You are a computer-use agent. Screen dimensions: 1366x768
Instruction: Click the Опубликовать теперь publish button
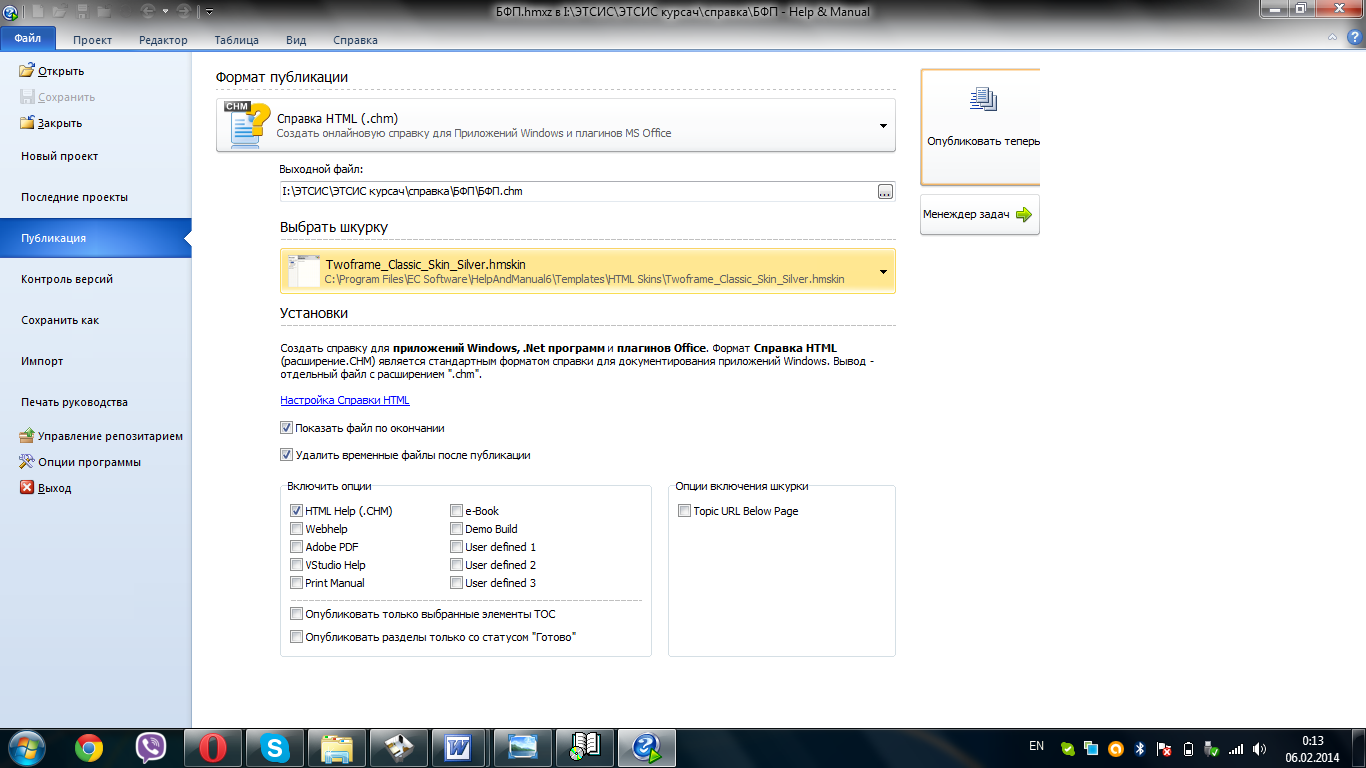coord(980,126)
